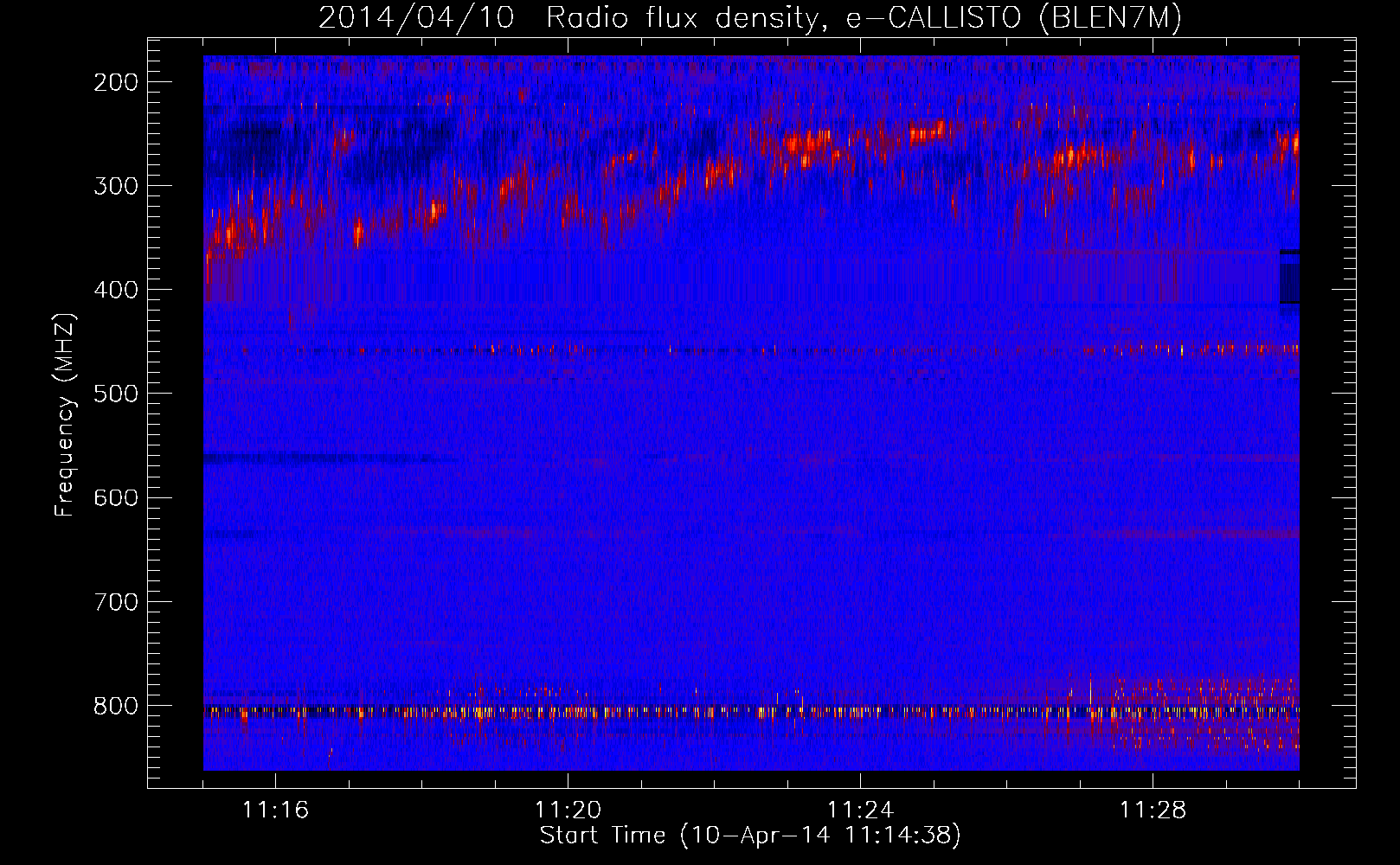Click the 300 frequency tick label

point(115,186)
